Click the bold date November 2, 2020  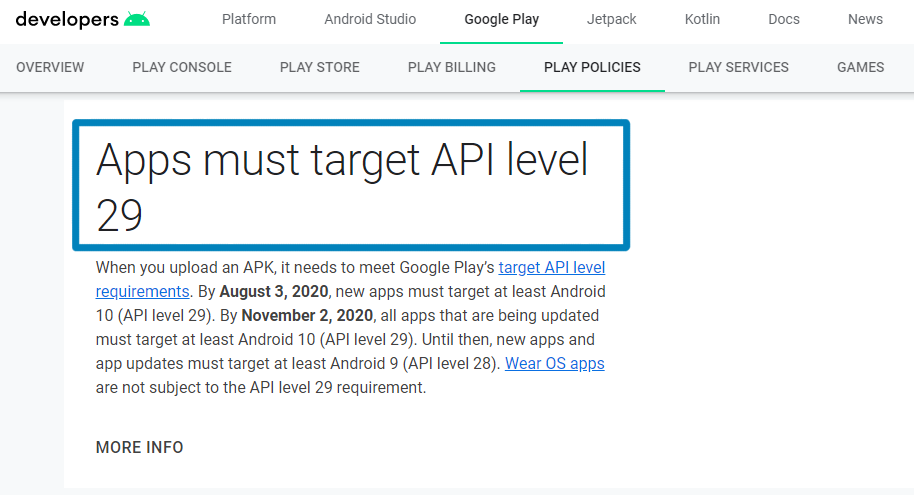coord(307,315)
